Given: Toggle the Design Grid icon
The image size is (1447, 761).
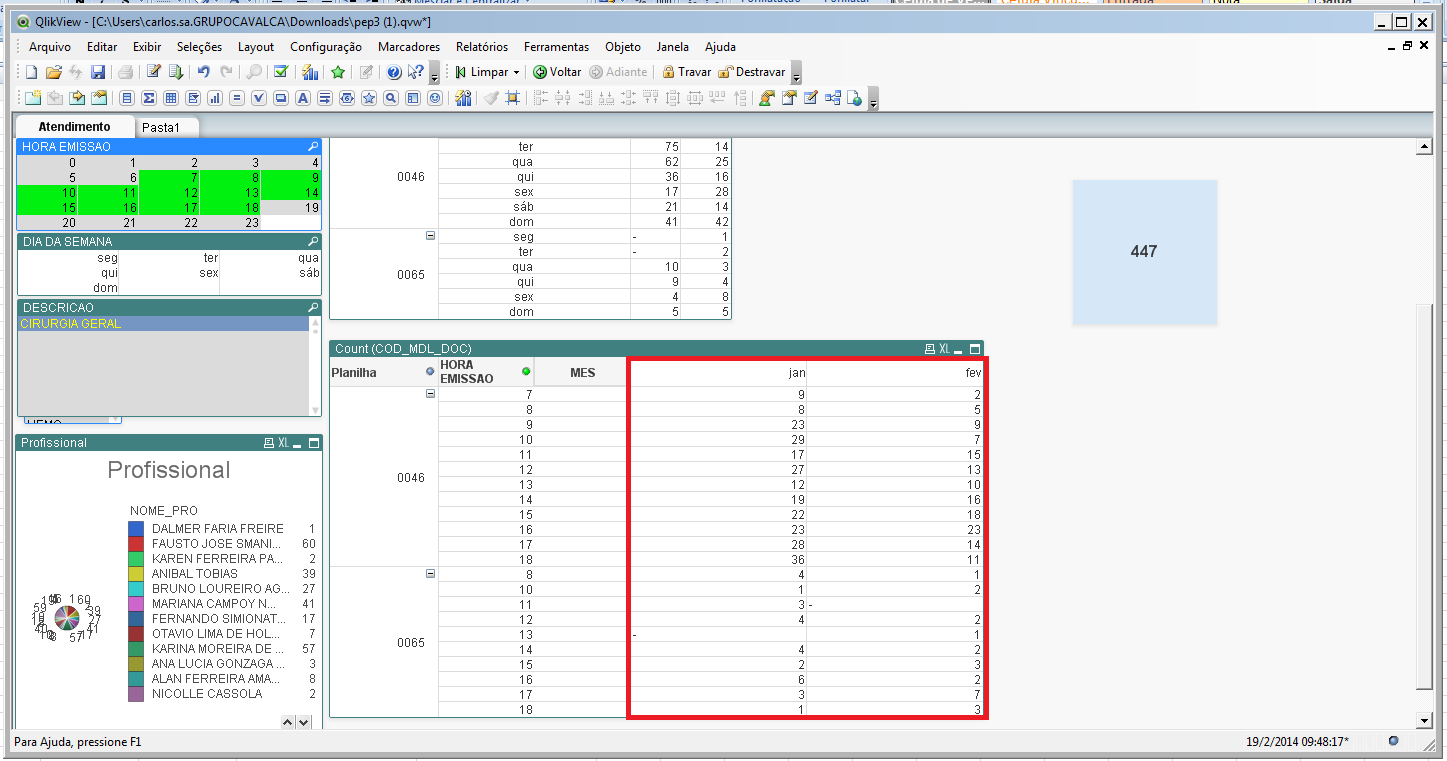Looking at the screenshot, I should click(512, 98).
